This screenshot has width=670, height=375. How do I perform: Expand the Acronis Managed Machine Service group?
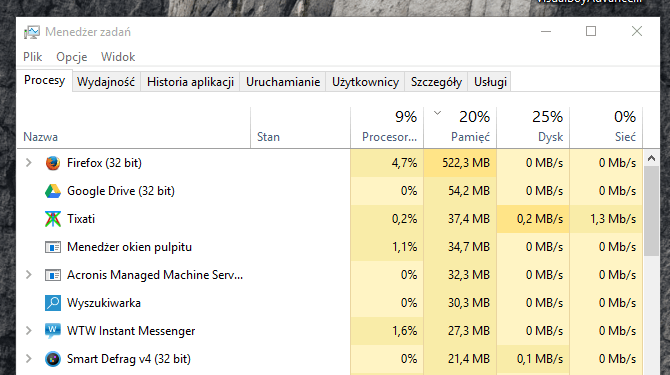click(x=29, y=275)
